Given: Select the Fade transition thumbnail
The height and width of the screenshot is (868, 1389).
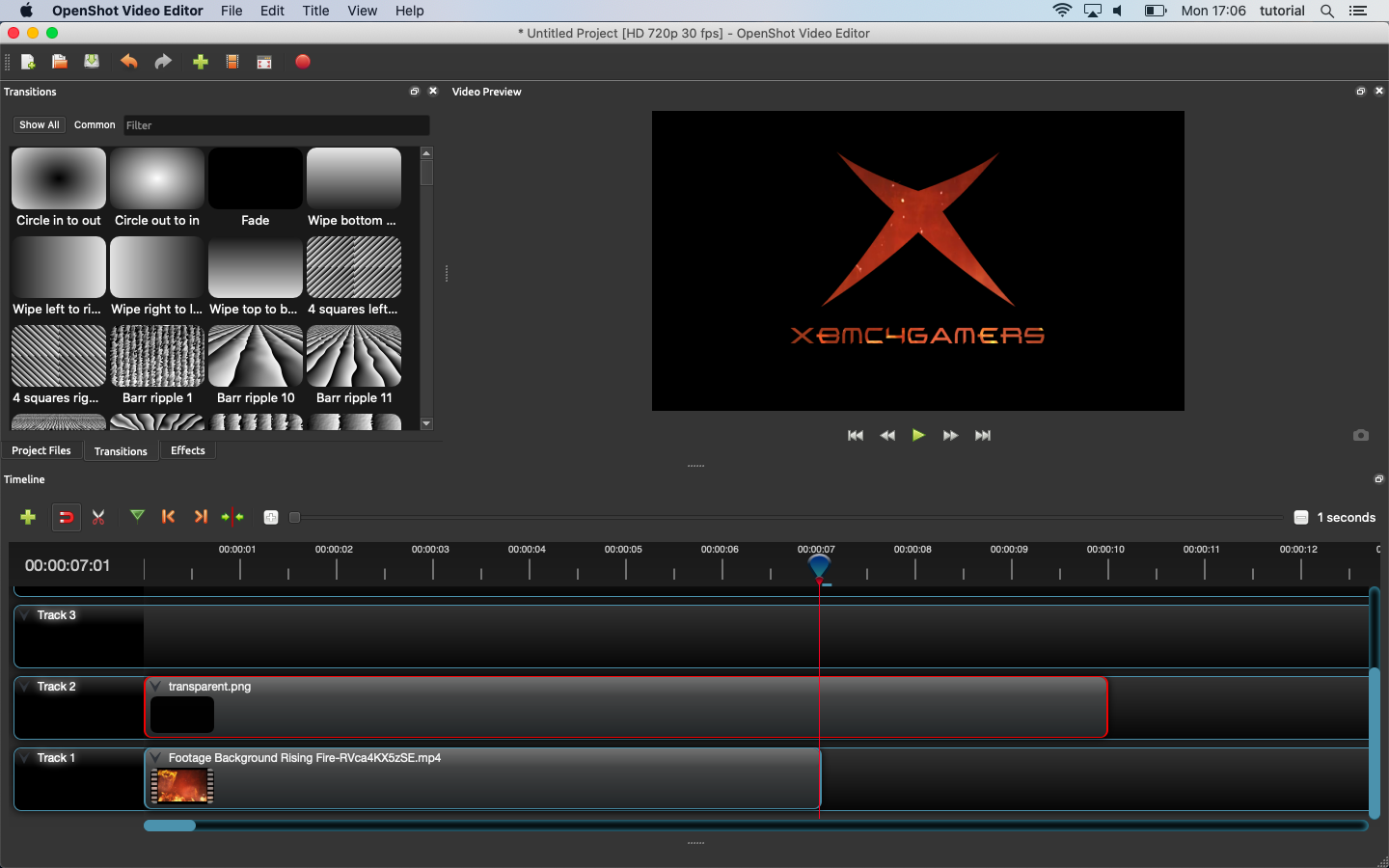Looking at the screenshot, I should pyautogui.click(x=256, y=179).
